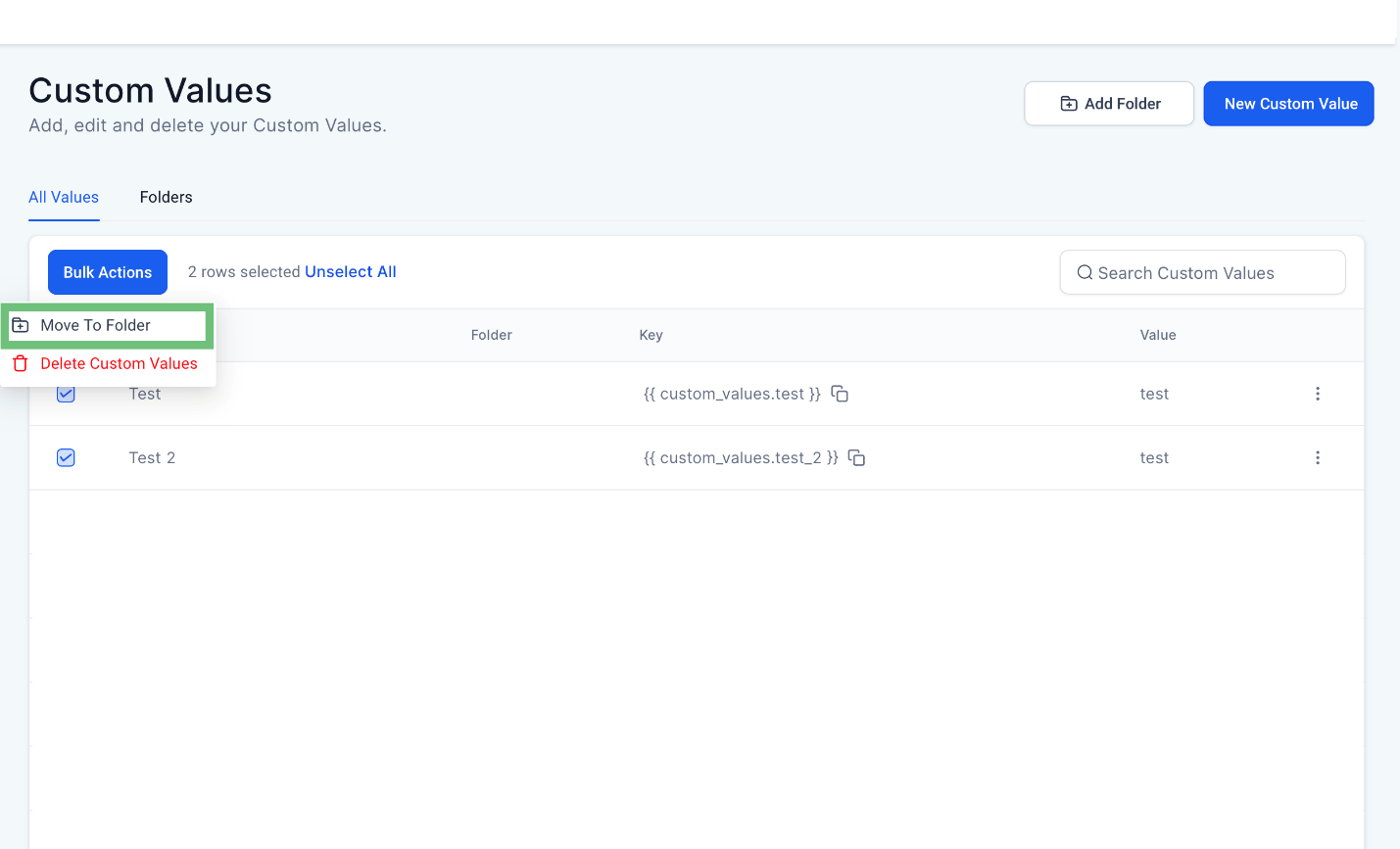The height and width of the screenshot is (849, 1400).
Task: Uncheck the Test 2 row checkbox
Action: click(66, 457)
